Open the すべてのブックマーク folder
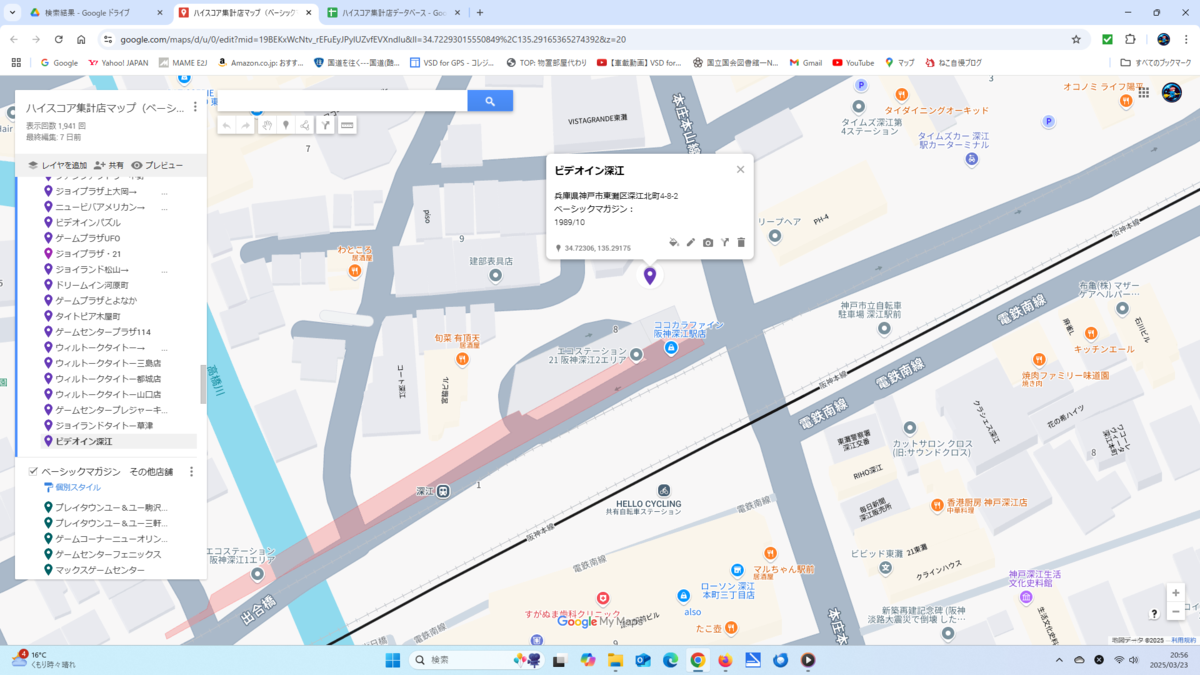 [x=1155, y=62]
